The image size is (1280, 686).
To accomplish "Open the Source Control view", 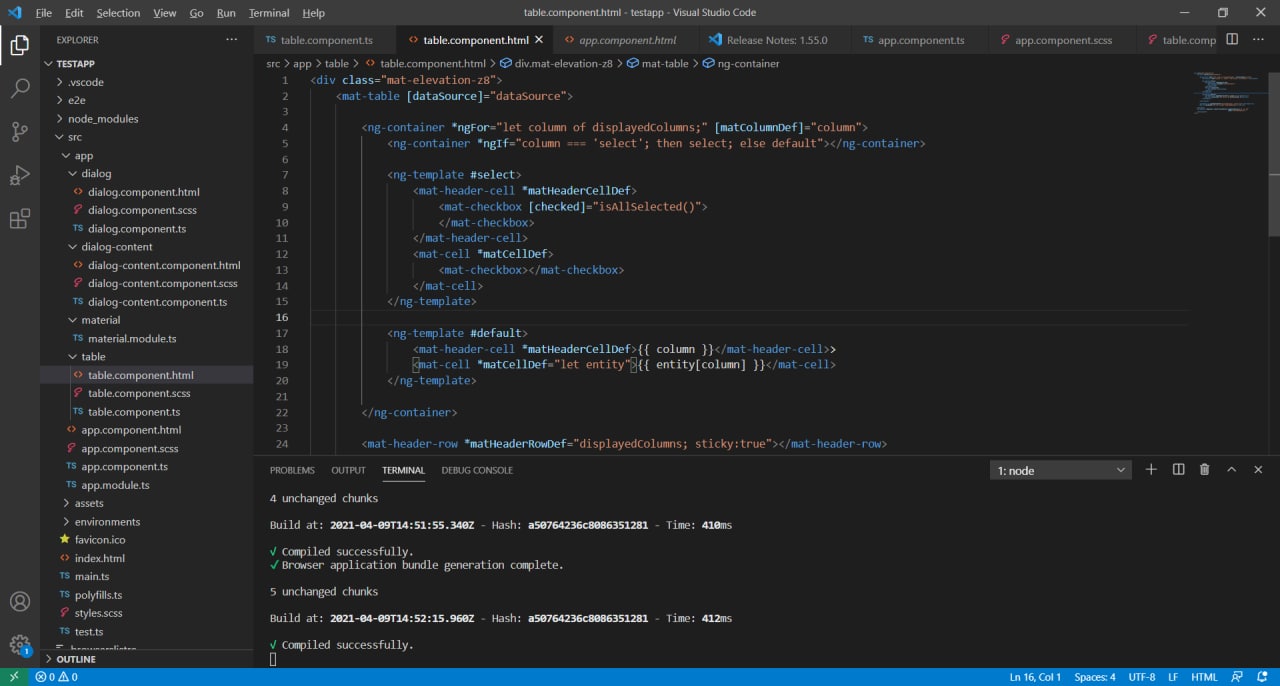I will pyautogui.click(x=20, y=132).
